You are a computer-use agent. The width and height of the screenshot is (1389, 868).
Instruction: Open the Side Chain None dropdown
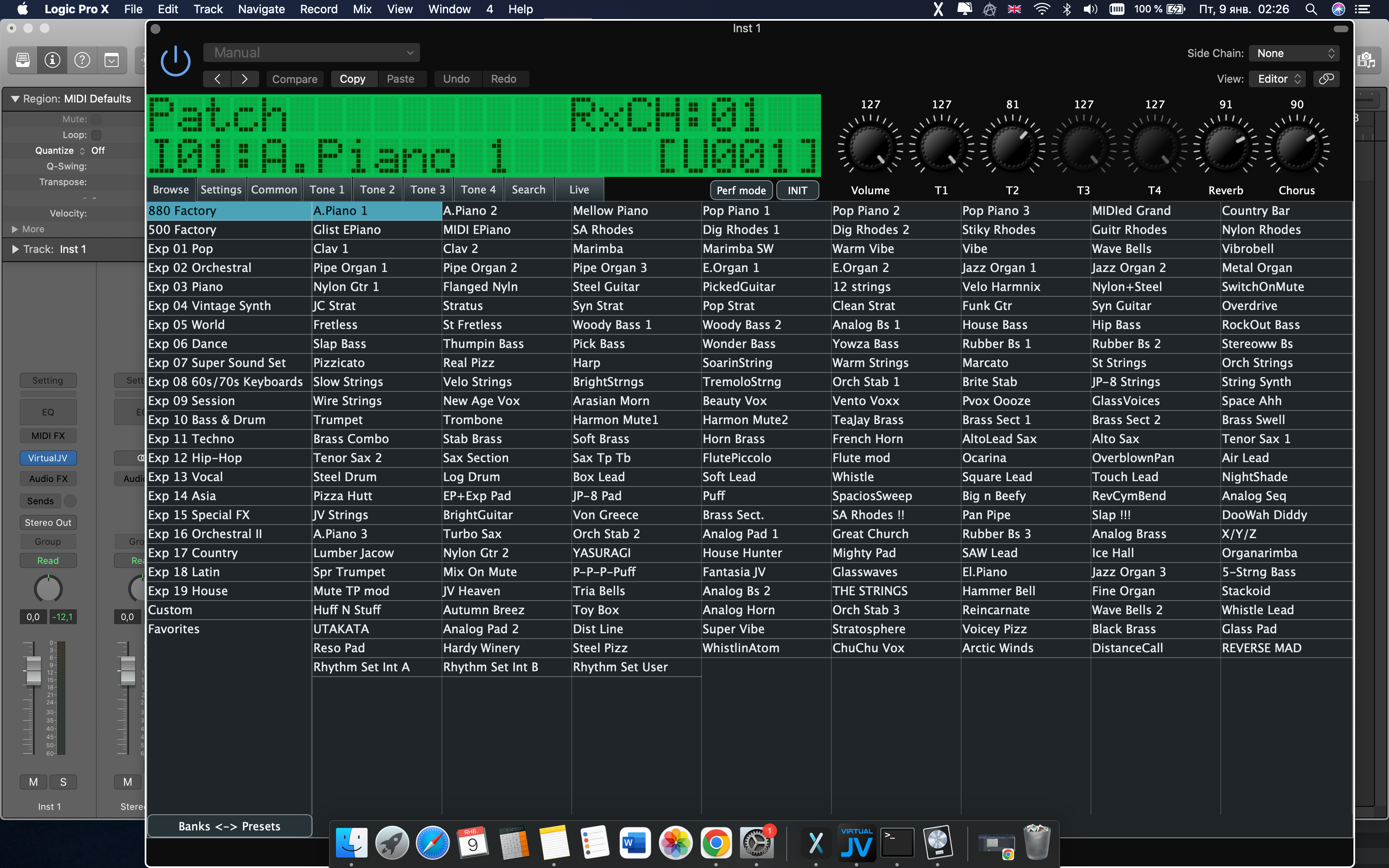pos(1294,53)
